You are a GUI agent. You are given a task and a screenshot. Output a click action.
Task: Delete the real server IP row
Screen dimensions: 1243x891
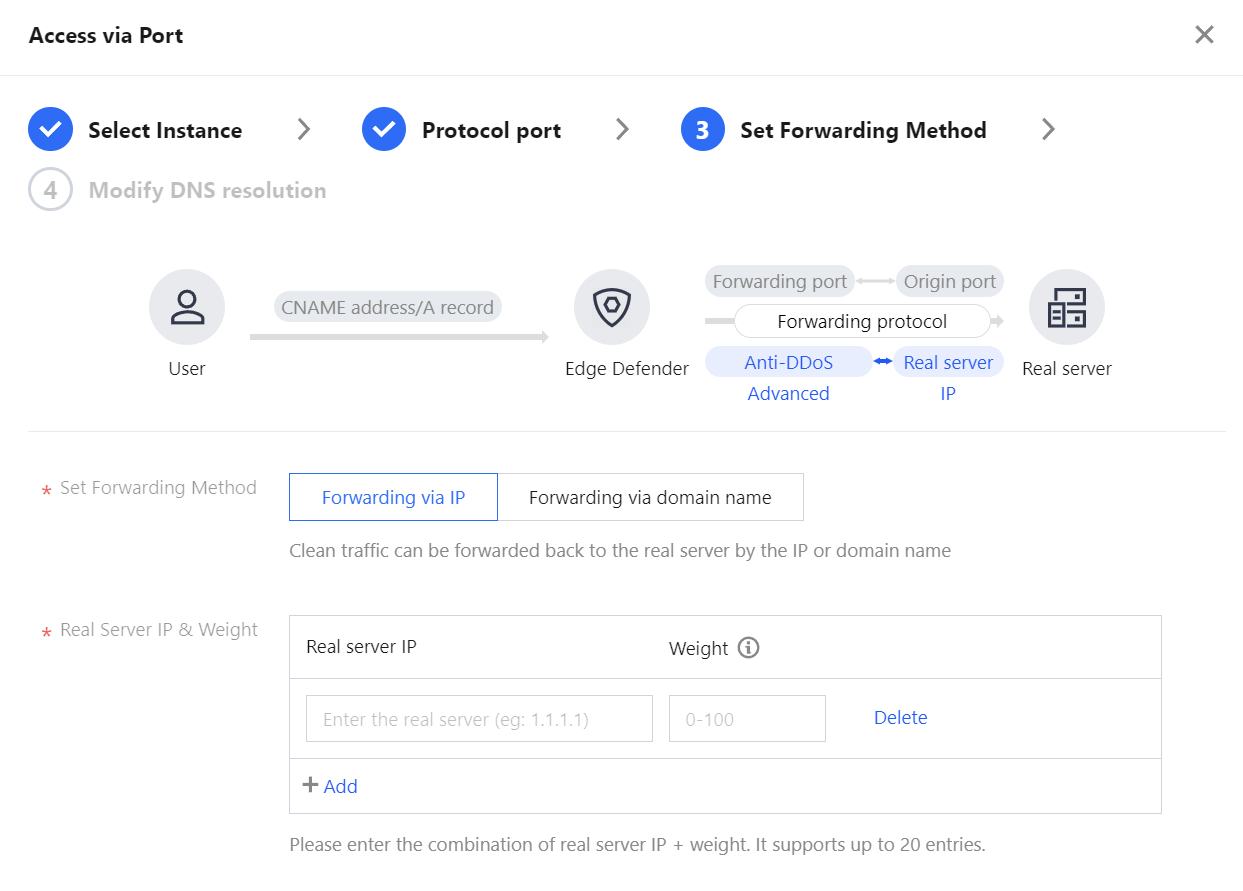(900, 718)
